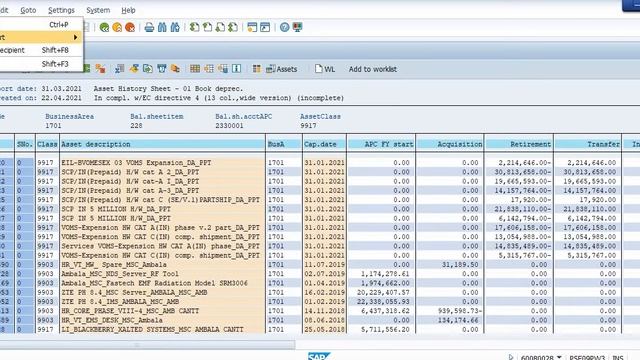Click the Create New Session icon

[x=252, y=27]
